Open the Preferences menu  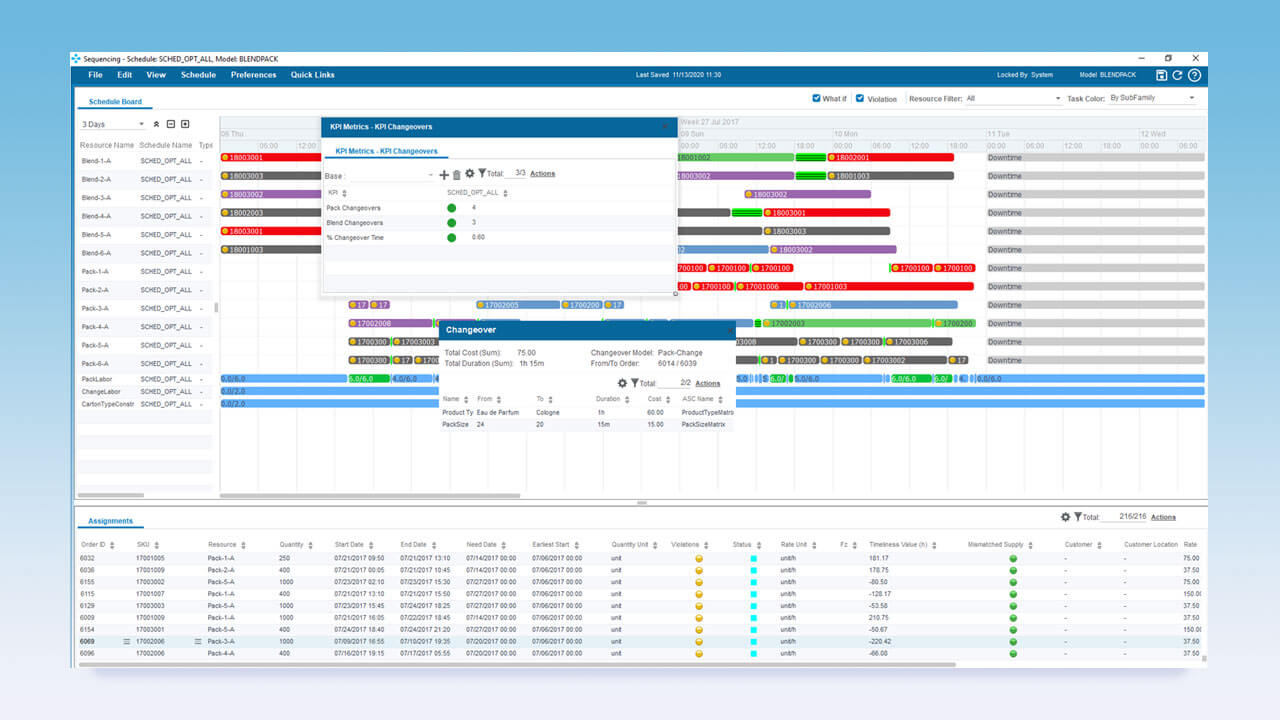[x=253, y=75]
